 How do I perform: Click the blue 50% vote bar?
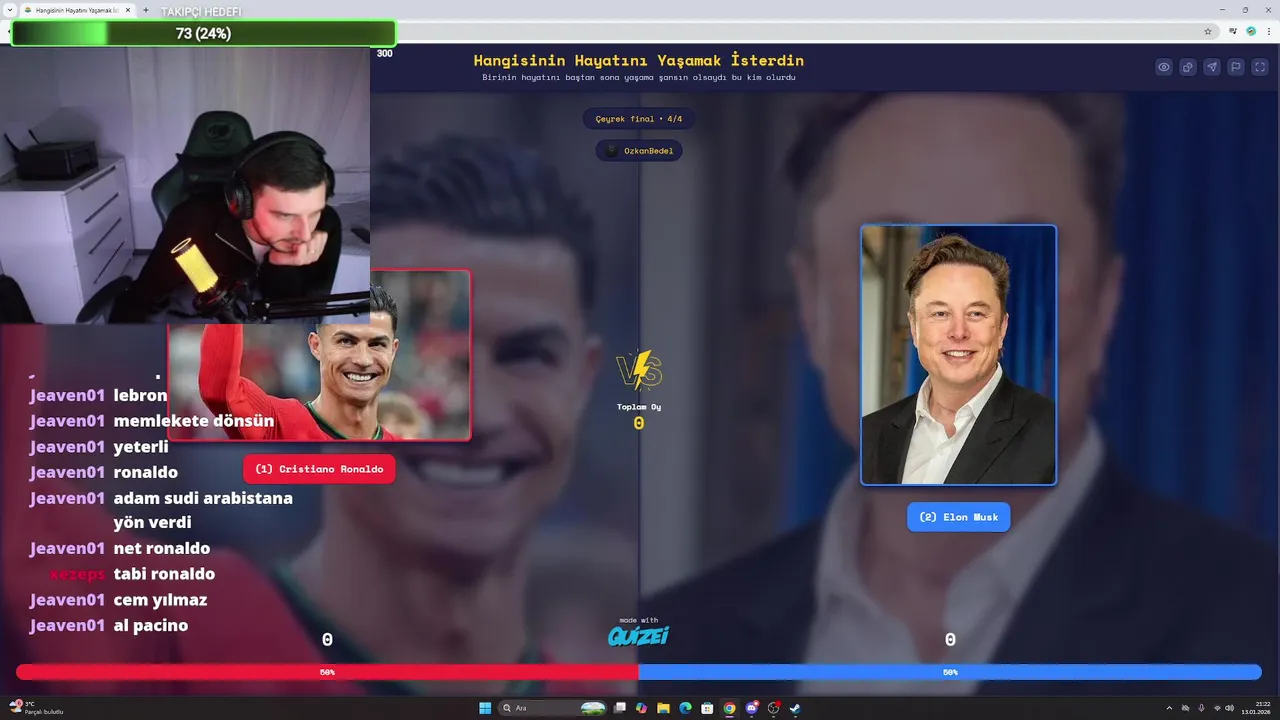coord(950,672)
